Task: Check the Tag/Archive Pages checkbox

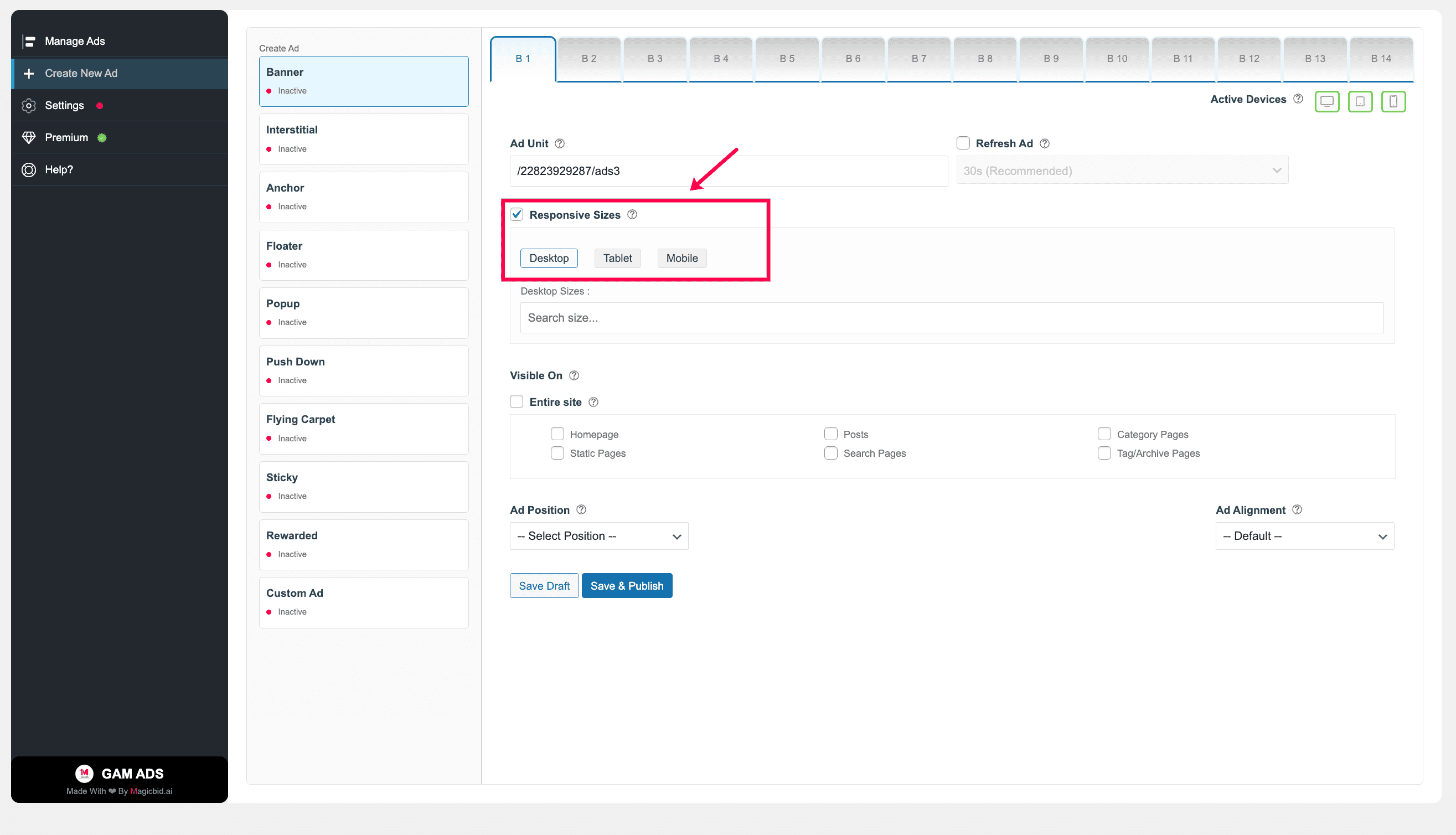Action: click(1104, 453)
